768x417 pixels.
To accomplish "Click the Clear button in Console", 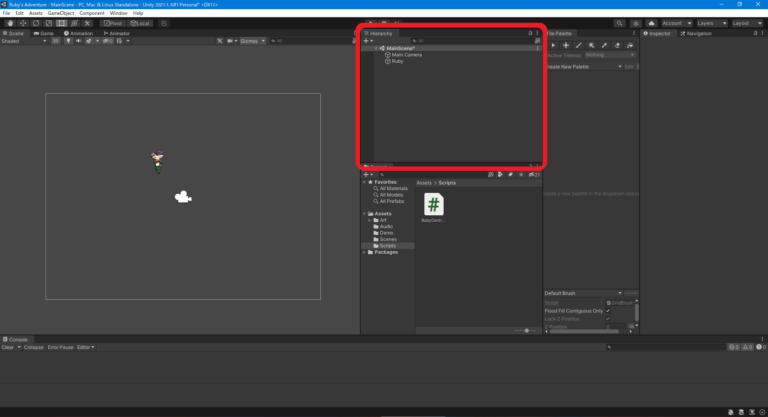I will coord(7,347).
